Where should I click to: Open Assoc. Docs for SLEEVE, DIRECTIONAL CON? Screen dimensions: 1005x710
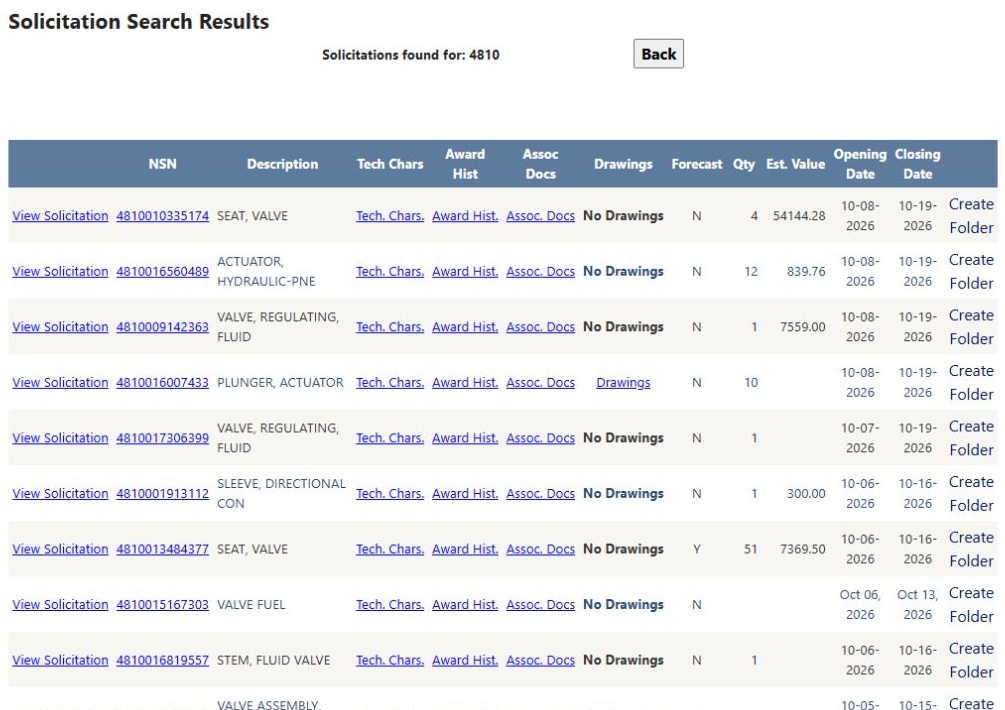pyautogui.click(x=540, y=494)
